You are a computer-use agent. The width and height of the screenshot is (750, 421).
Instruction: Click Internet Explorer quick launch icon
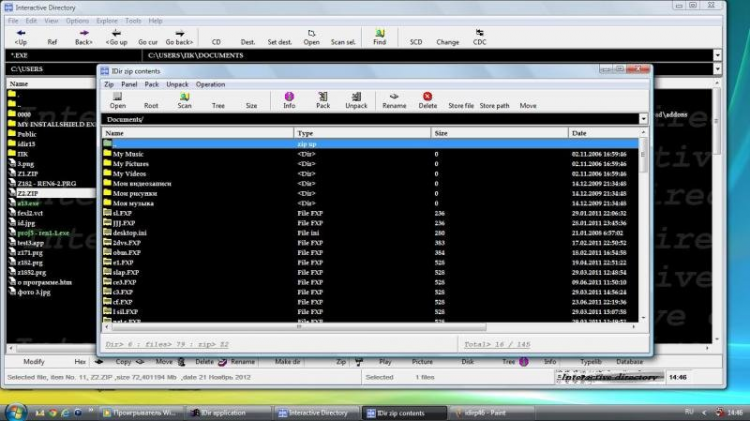tap(65, 412)
